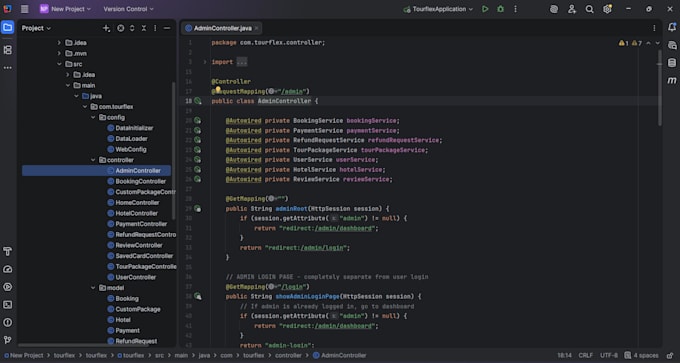Collapse the src folder
This screenshot has width=680, height=363.
[59, 64]
